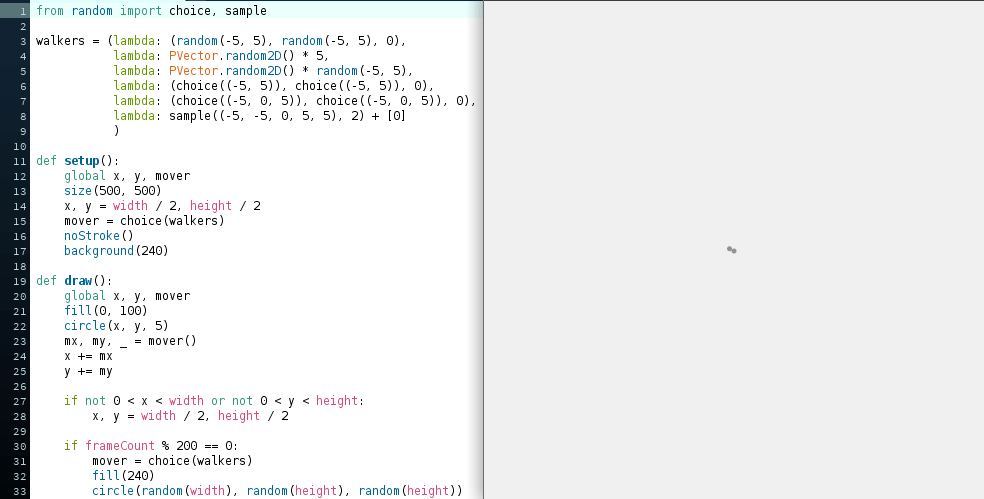Click the "from random import choice, sample" line
Viewport: 984px width, 499px height.
click(x=151, y=11)
